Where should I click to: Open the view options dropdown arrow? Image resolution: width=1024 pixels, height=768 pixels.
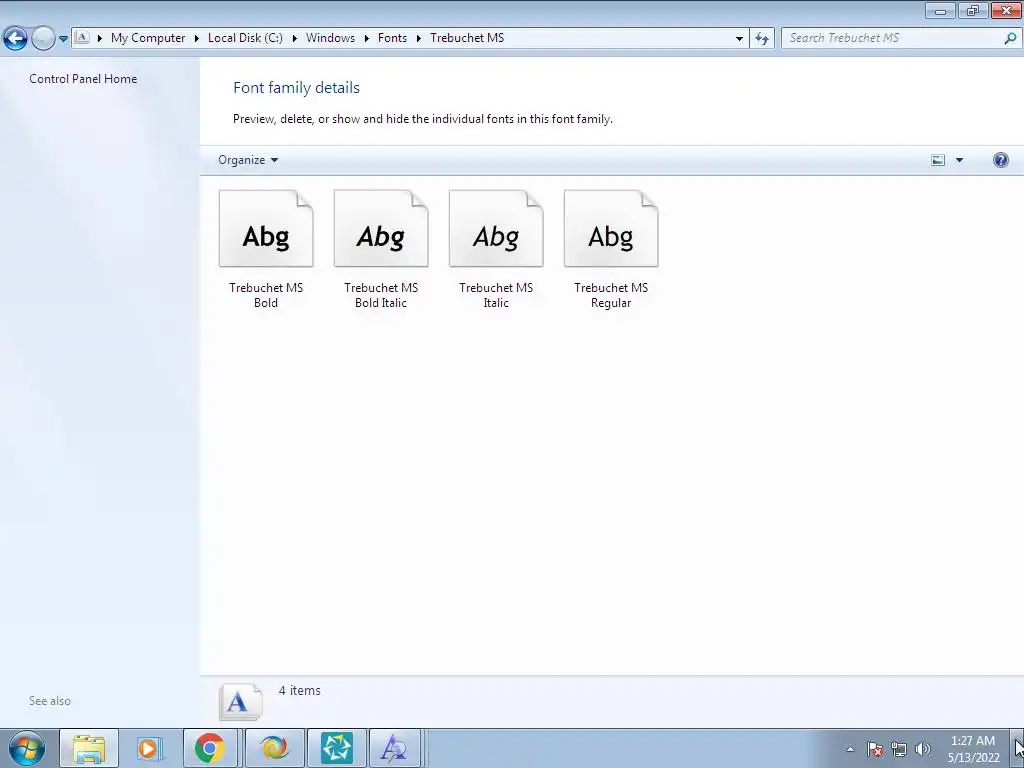(x=959, y=160)
